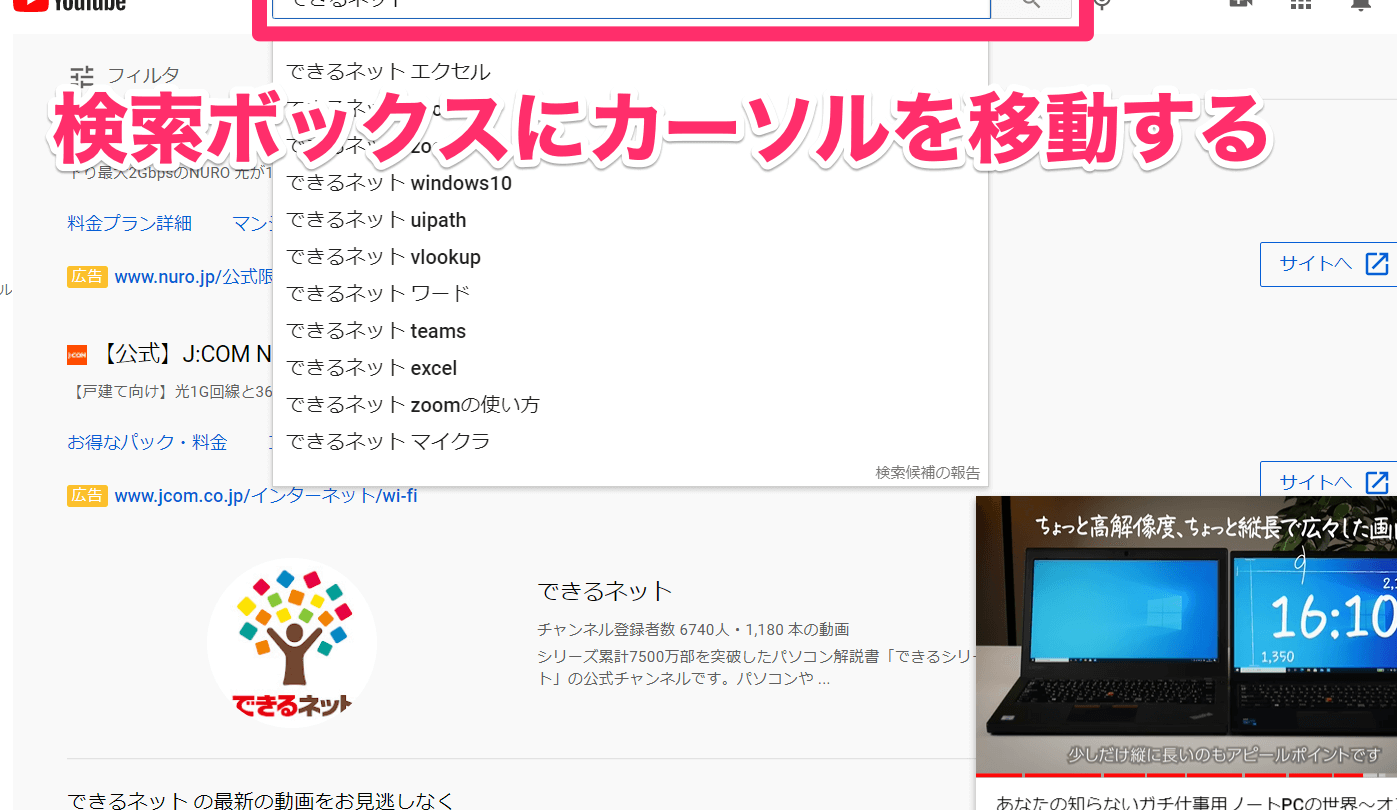1397x810 pixels.
Task: Select suggestion できるネット zoomの使い方
Action: click(630, 405)
